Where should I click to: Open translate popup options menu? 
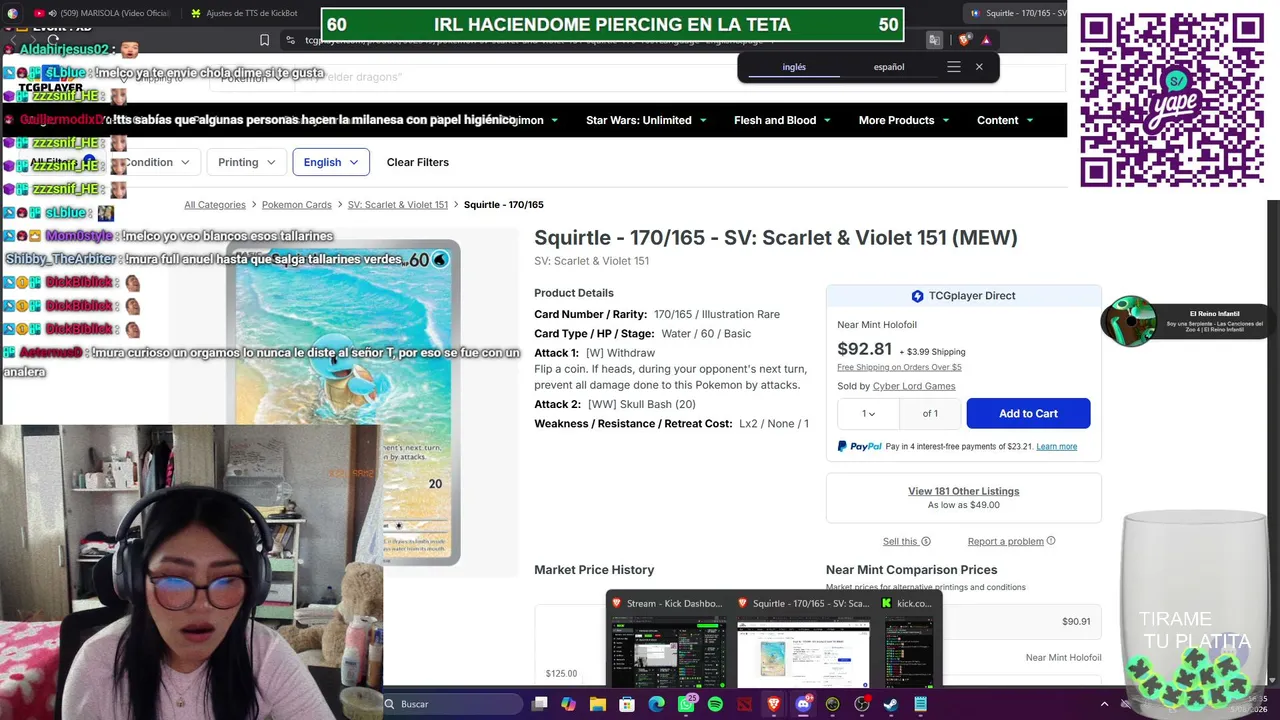pos(953,67)
